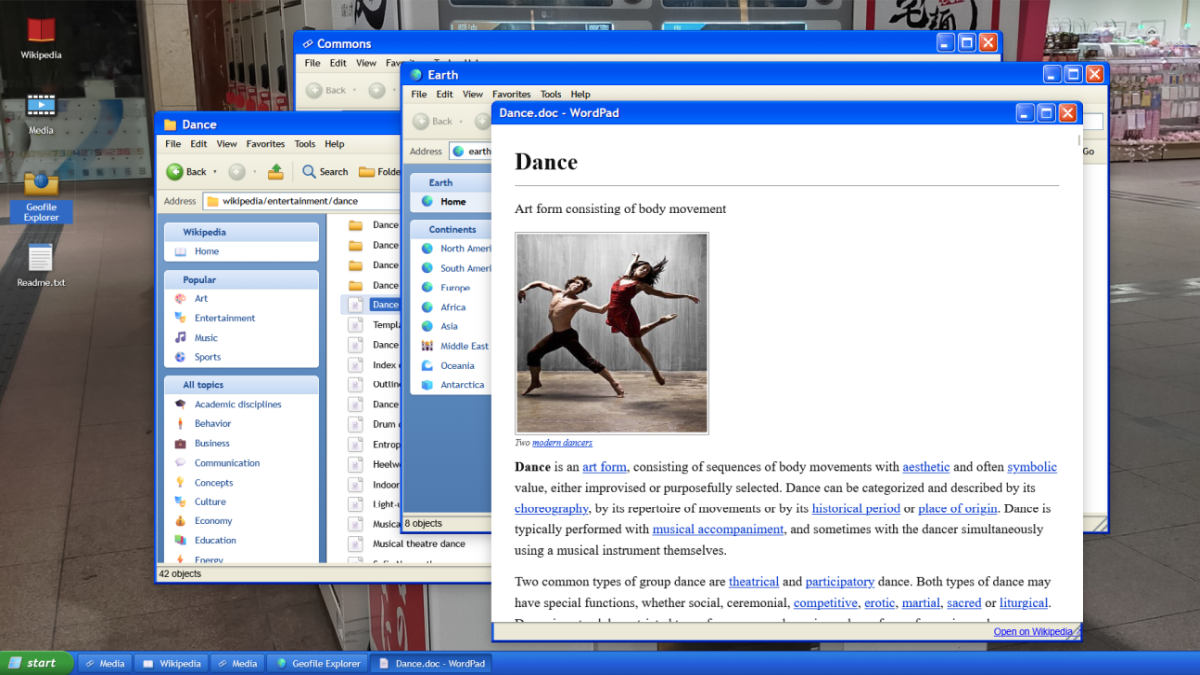Click the Dance window address field
1200x675 pixels.
[301, 201]
